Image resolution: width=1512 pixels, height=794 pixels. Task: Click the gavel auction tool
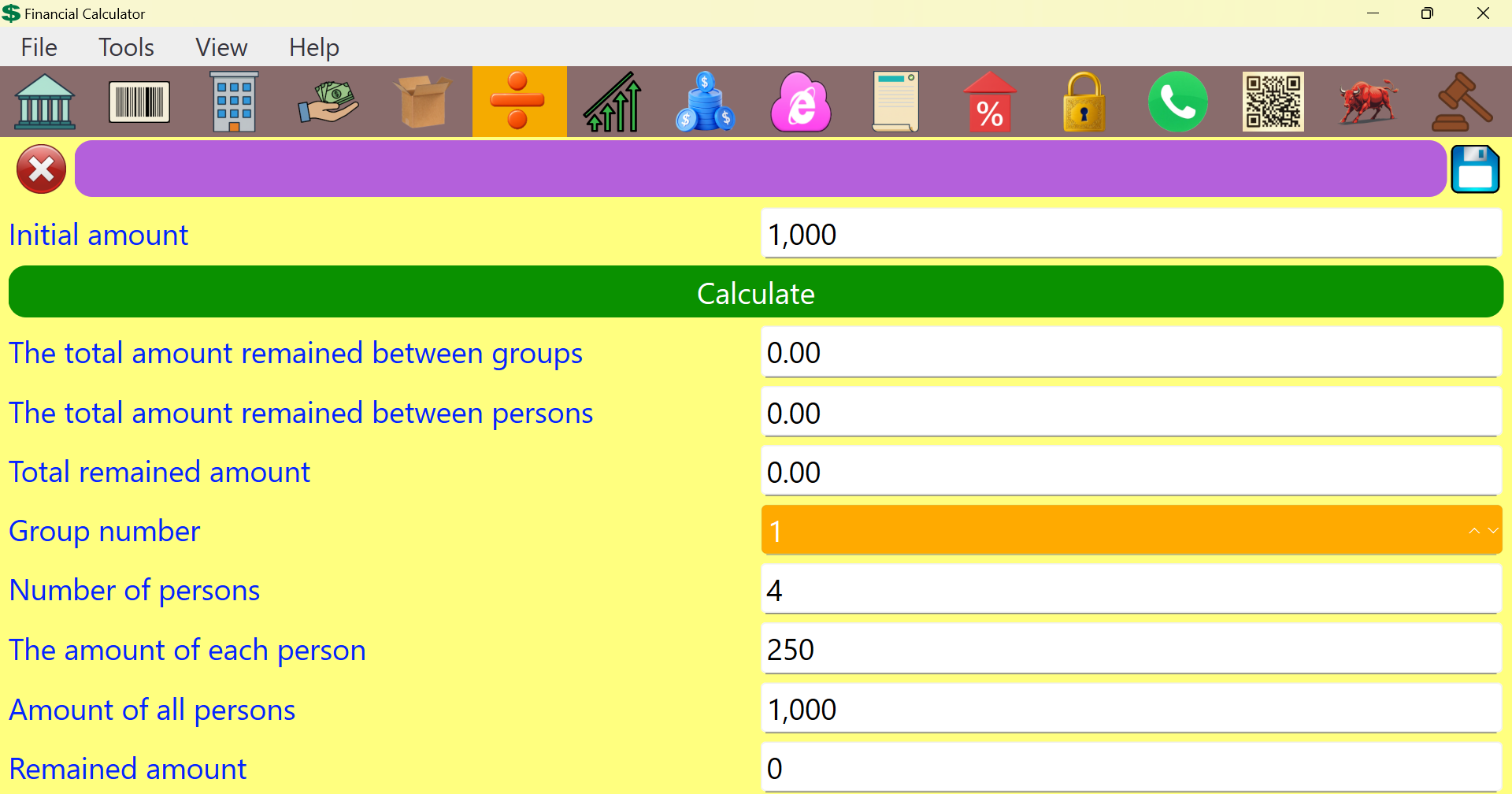1462,102
